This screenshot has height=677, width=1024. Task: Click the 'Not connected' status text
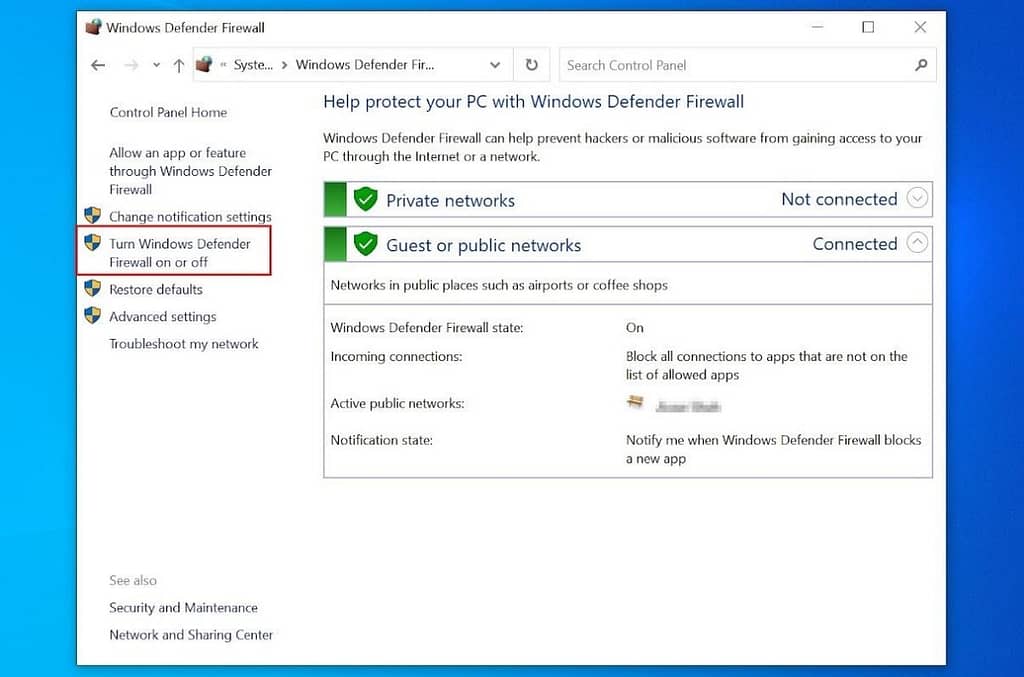click(x=839, y=199)
